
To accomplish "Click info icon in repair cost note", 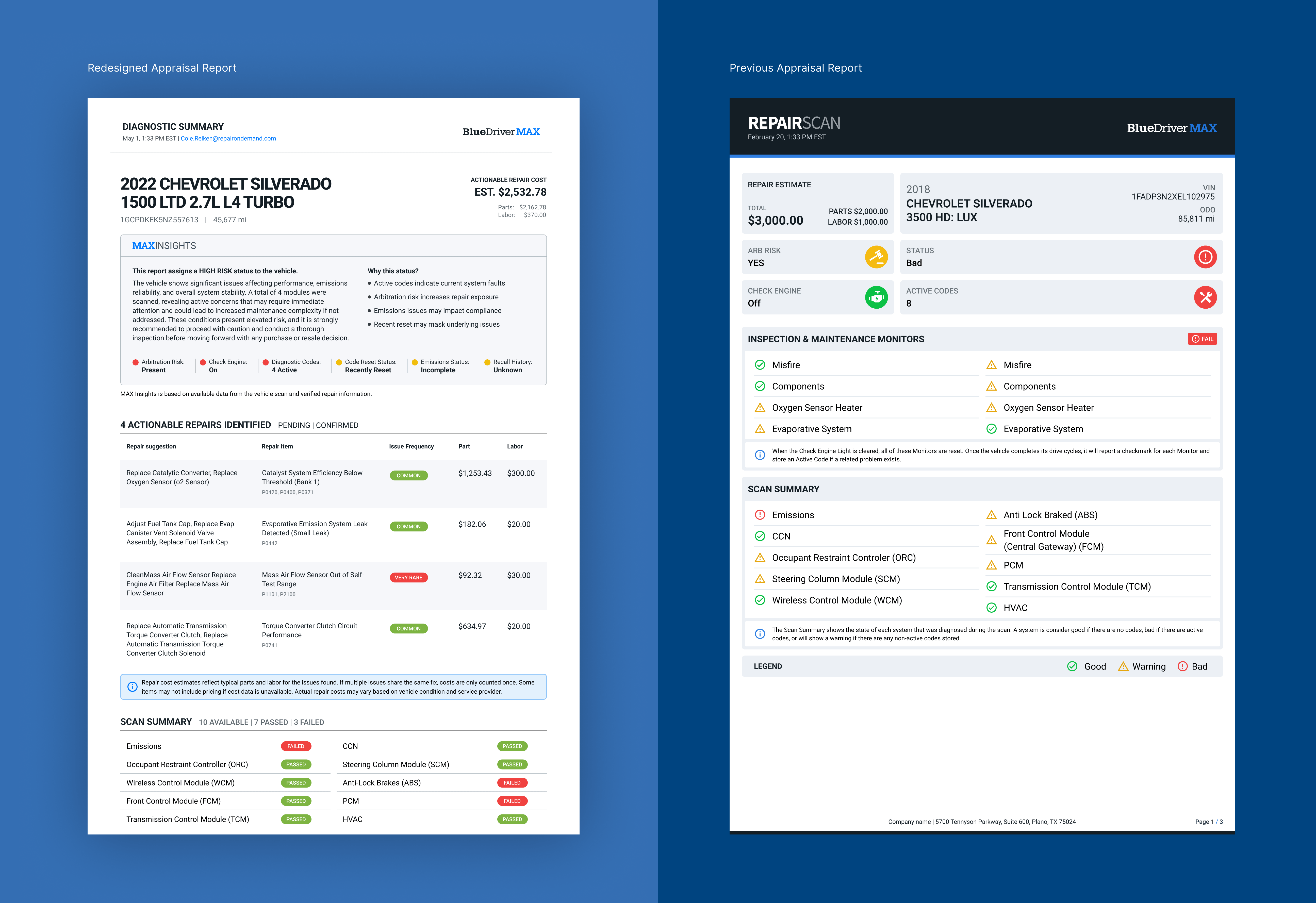I will click(x=133, y=687).
